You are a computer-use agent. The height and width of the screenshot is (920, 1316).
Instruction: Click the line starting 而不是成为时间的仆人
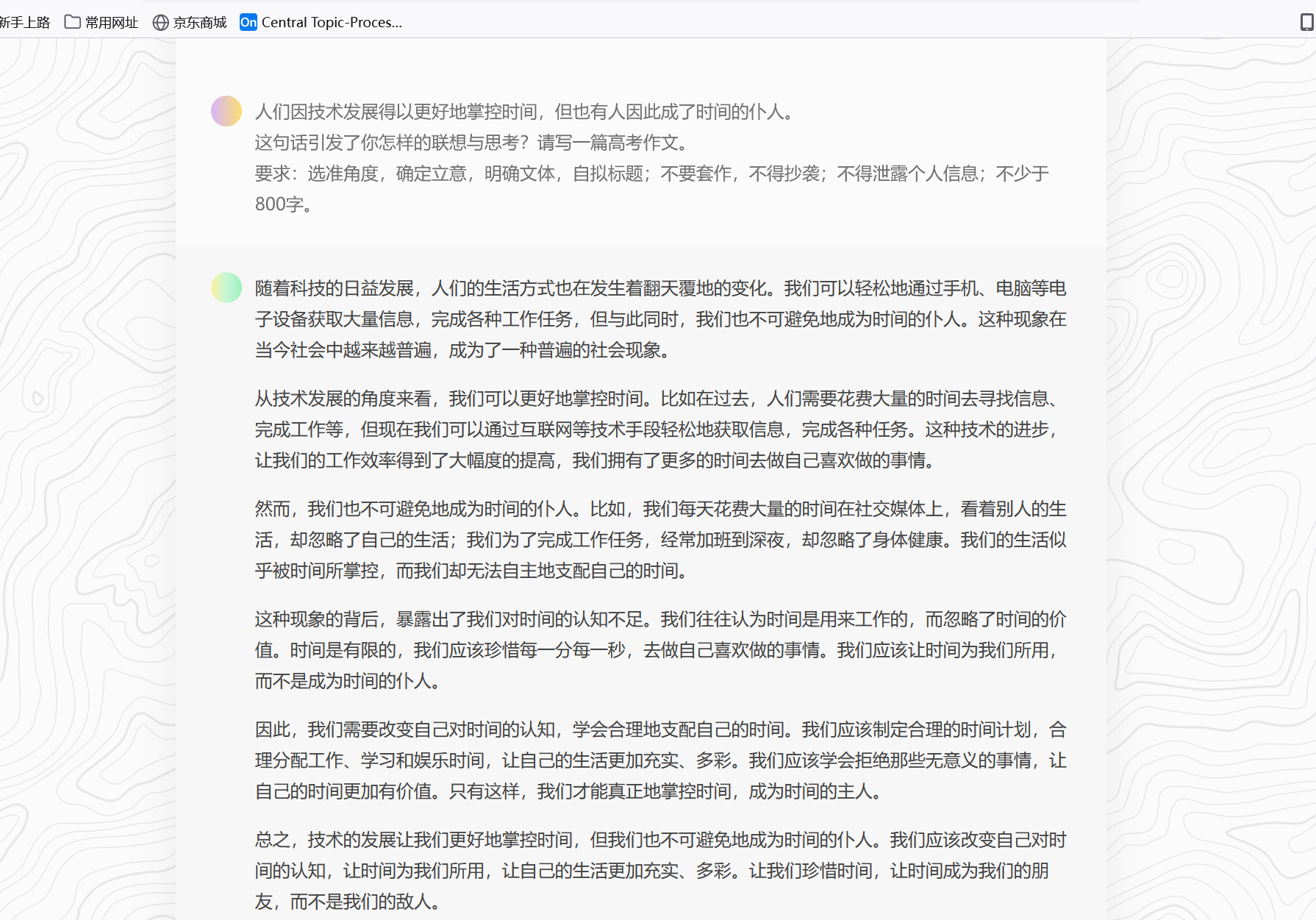pyautogui.click(x=348, y=681)
